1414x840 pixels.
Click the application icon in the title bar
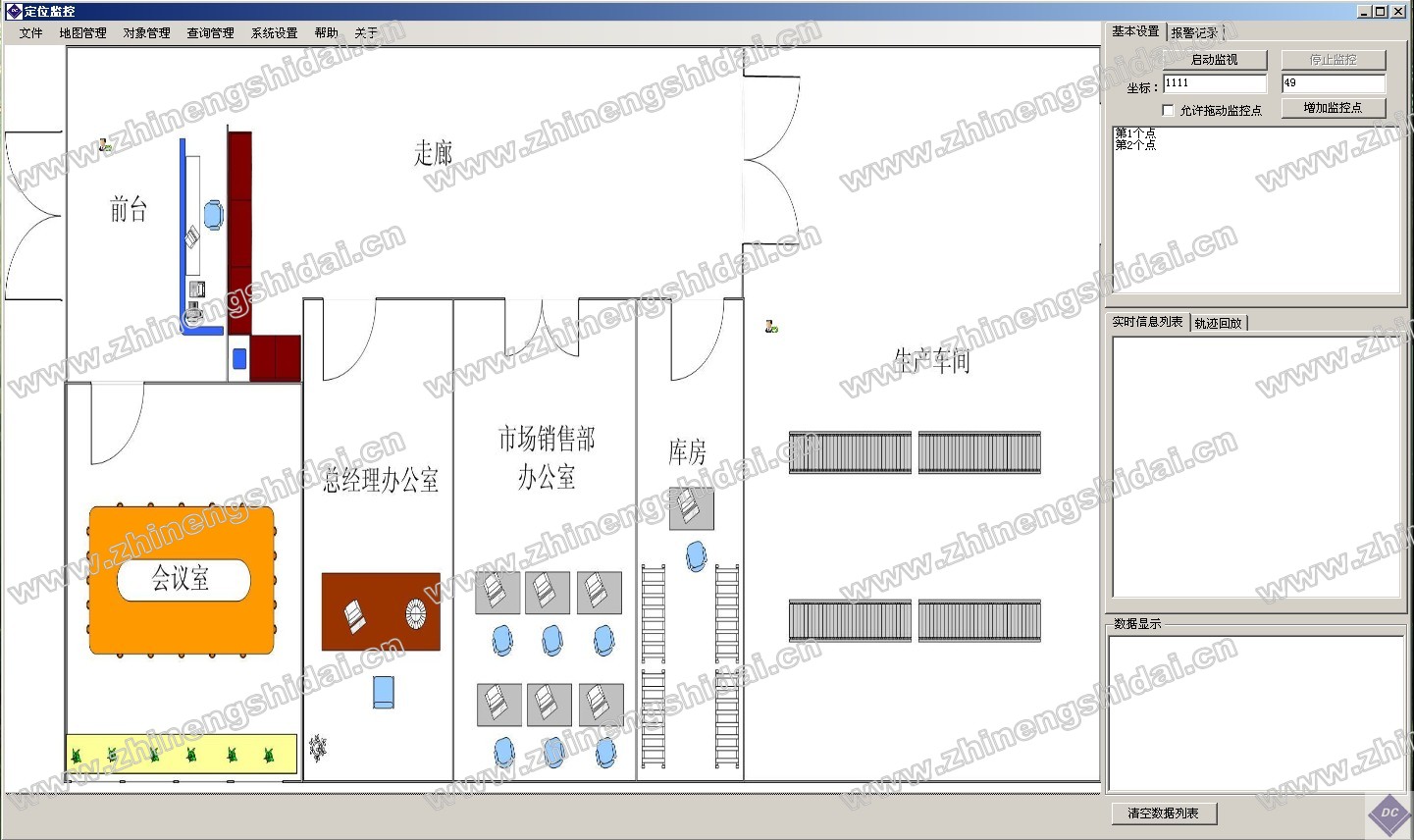[x=13, y=11]
